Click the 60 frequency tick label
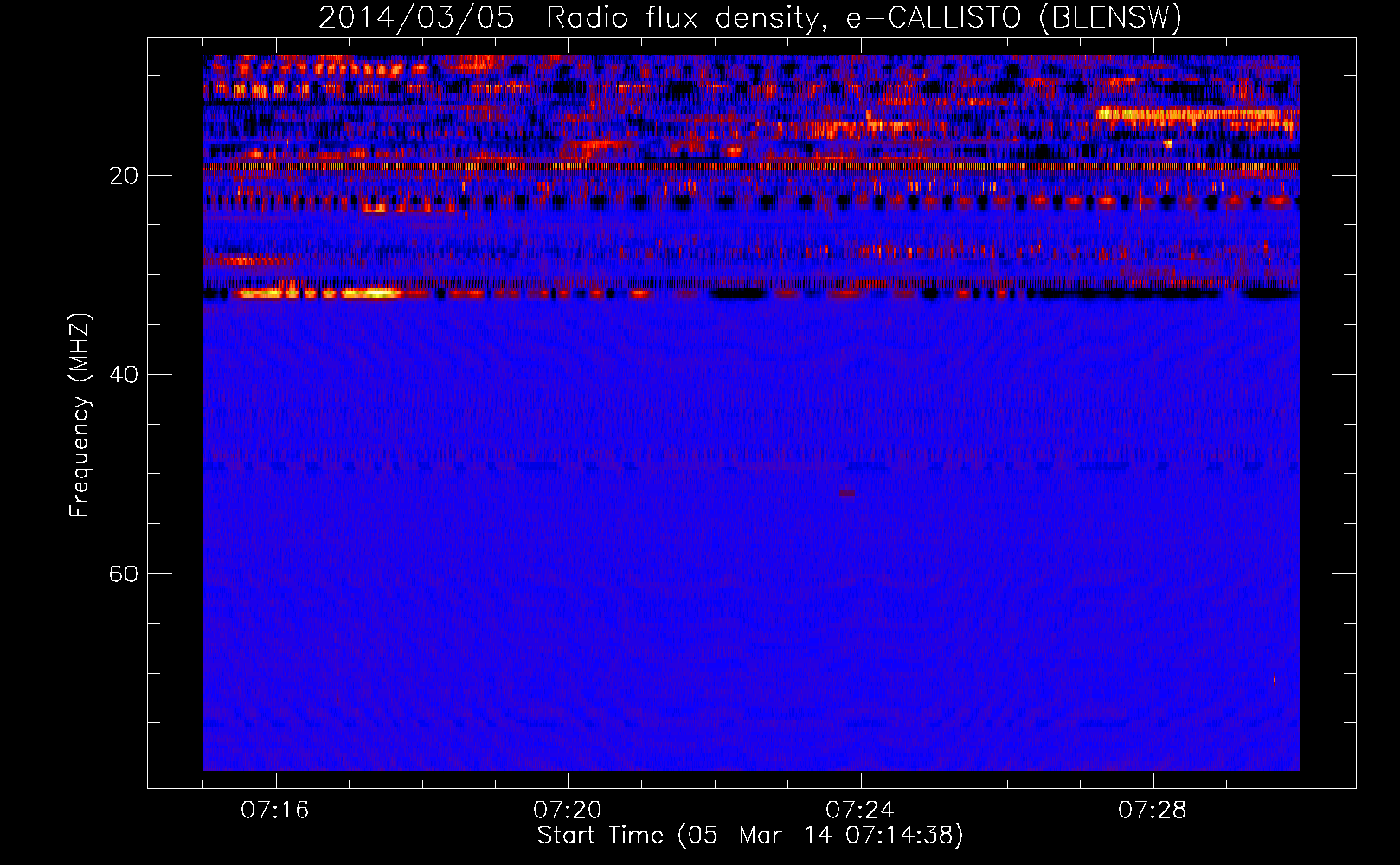Viewport: 1400px width, 865px height. pyautogui.click(x=124, y=573)
